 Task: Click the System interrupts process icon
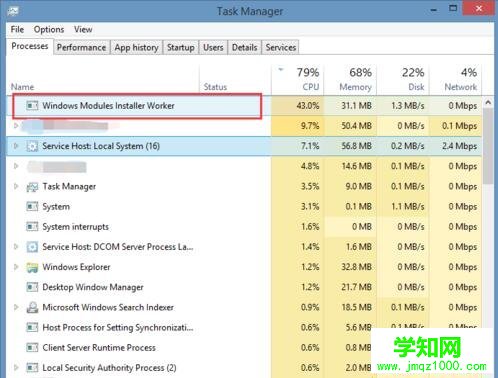coord(32,227)
